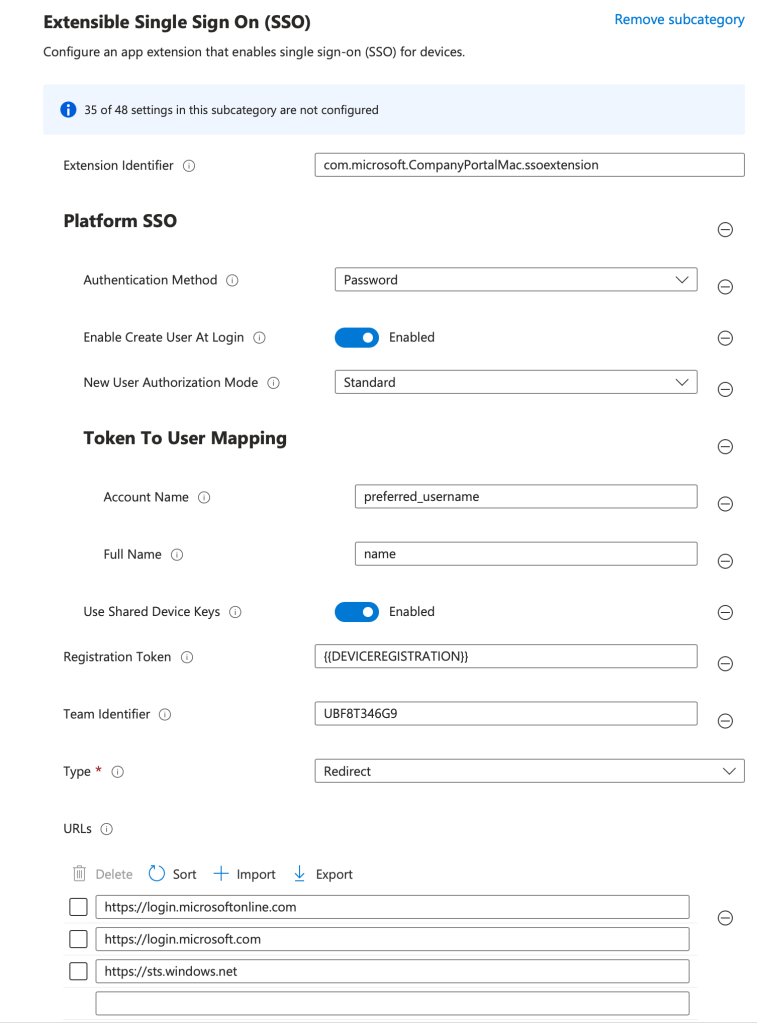
Task: Click Sort in the URLs toolbar
Action: [172, 874]
